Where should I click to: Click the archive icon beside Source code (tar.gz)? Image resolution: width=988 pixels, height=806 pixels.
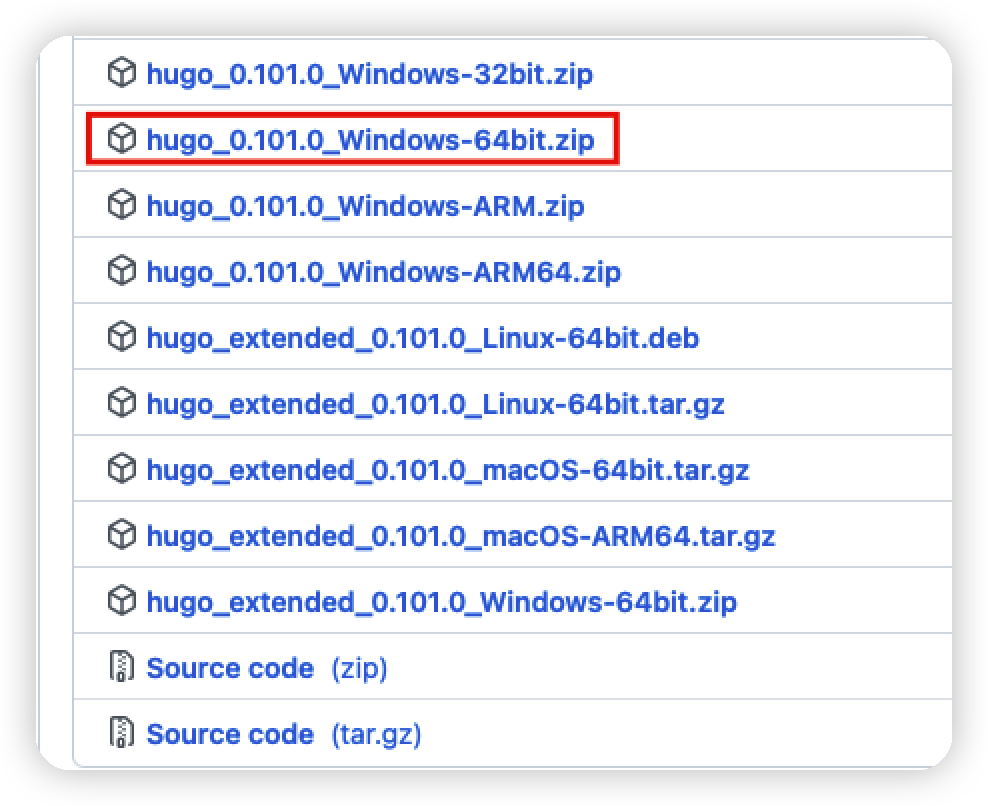[x=121, y=734]
